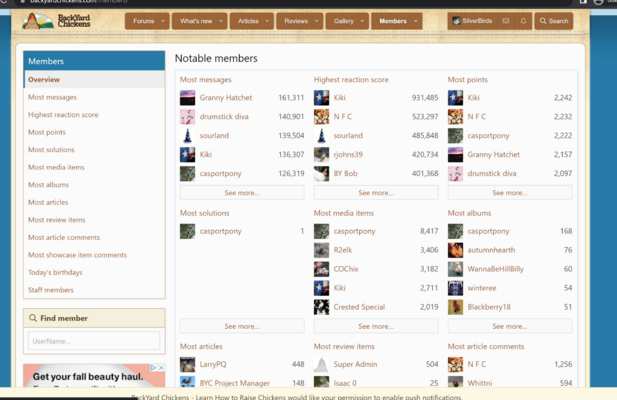
Task: Expand the Gallery dropdown arrow
Action: pyautogui.click(x=362, y=21)
